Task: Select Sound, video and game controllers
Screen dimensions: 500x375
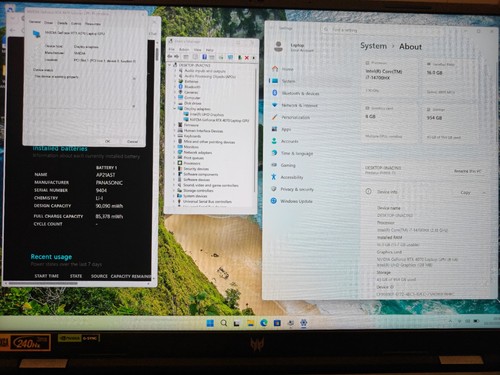Action: [x=211, y=185]
